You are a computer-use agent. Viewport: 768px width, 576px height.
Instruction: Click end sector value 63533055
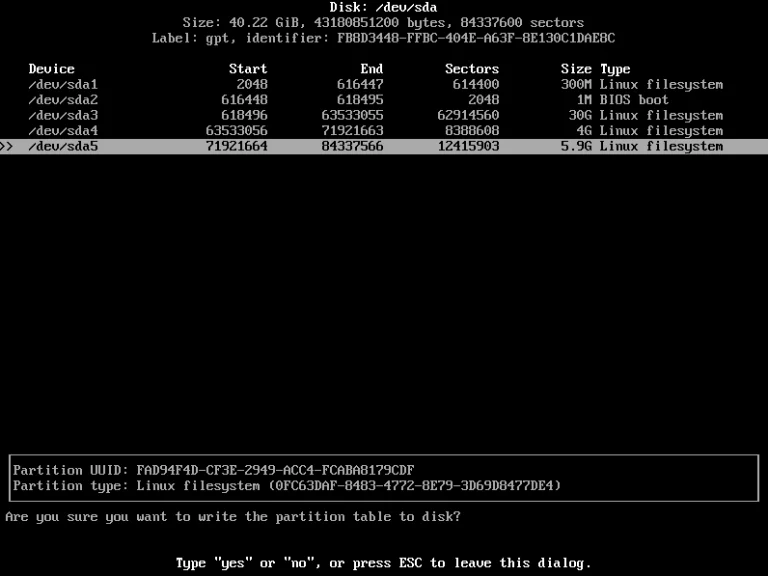click(352, 115)
